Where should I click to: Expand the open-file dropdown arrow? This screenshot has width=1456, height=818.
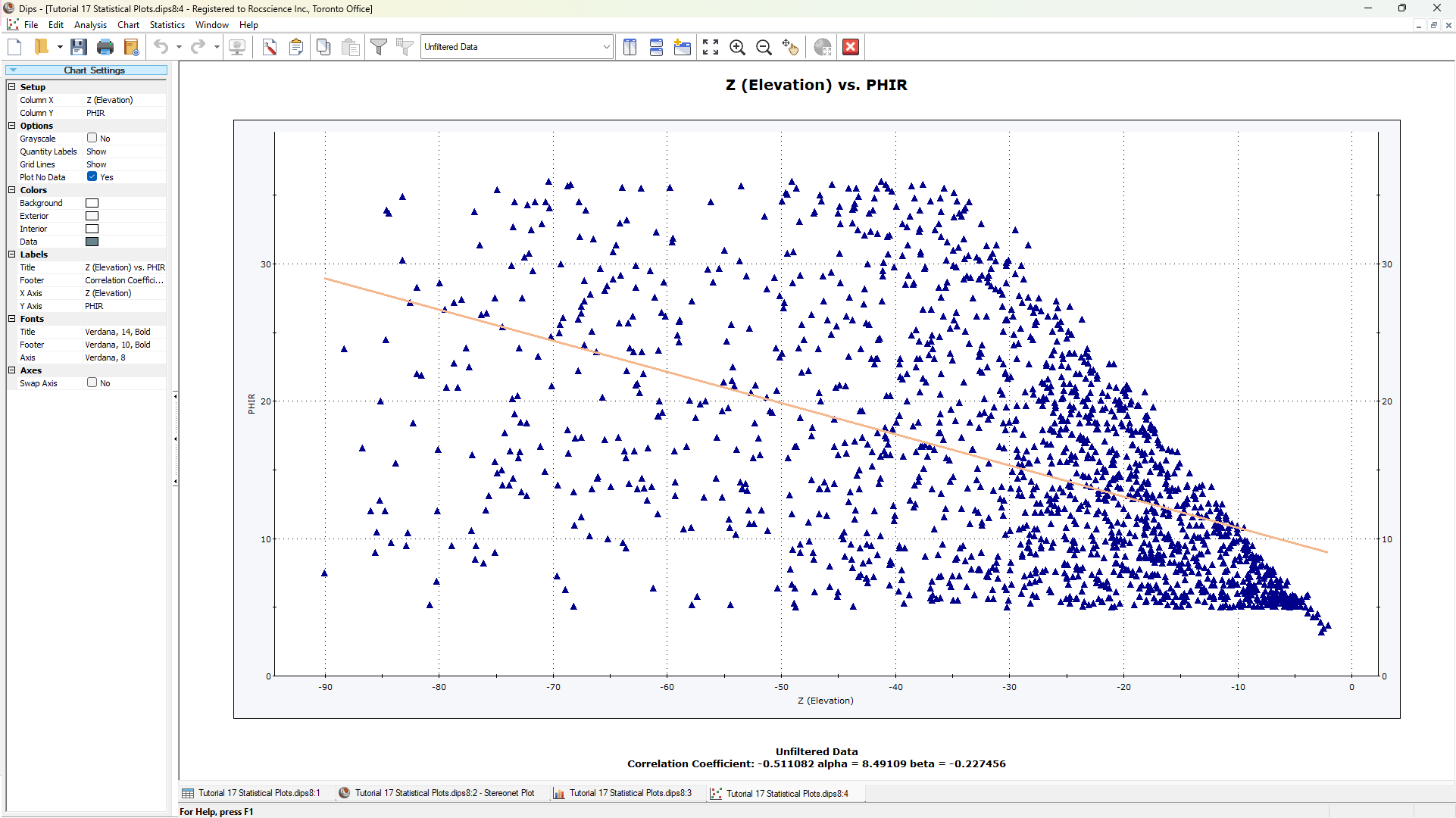point(60,47)
